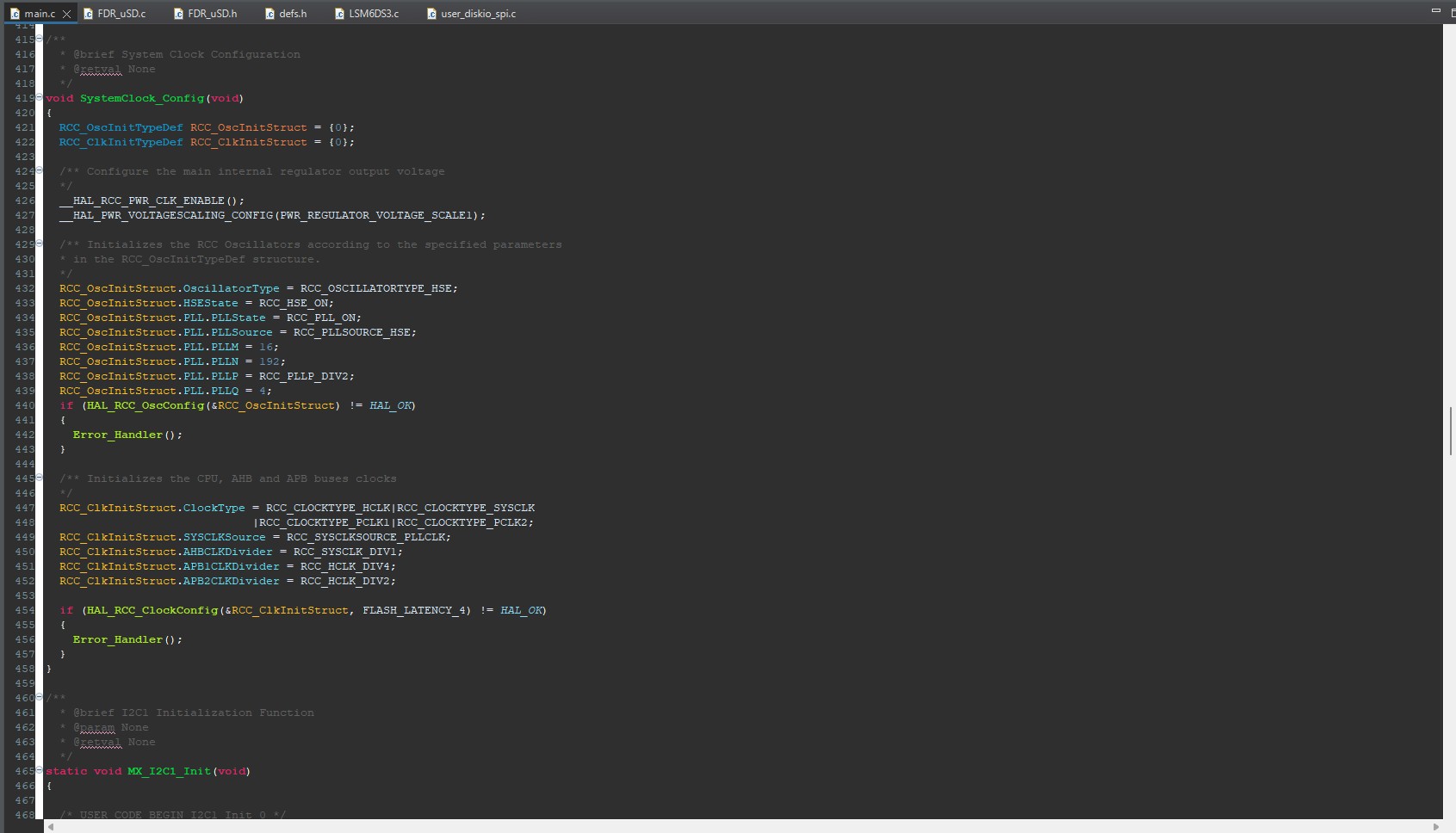
Task: Collapse the MX_I2C1_Init function at line 465
Action: (39, 771)
